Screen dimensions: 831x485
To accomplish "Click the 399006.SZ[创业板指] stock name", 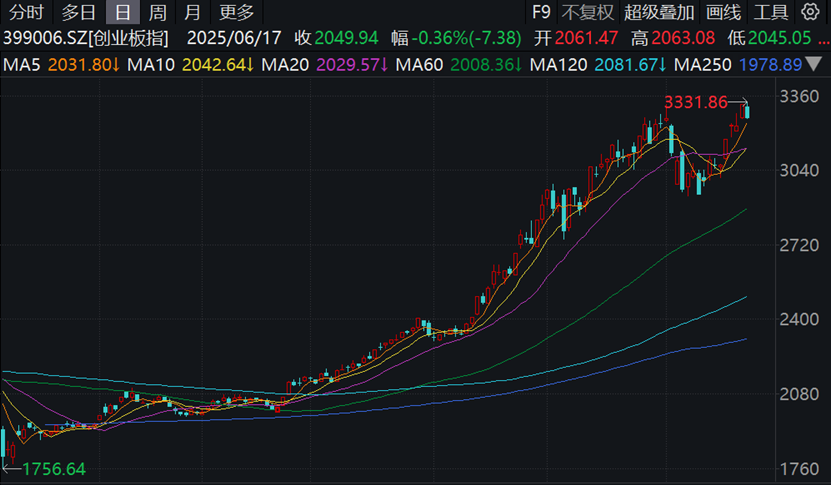I will (x=86, y=38).
